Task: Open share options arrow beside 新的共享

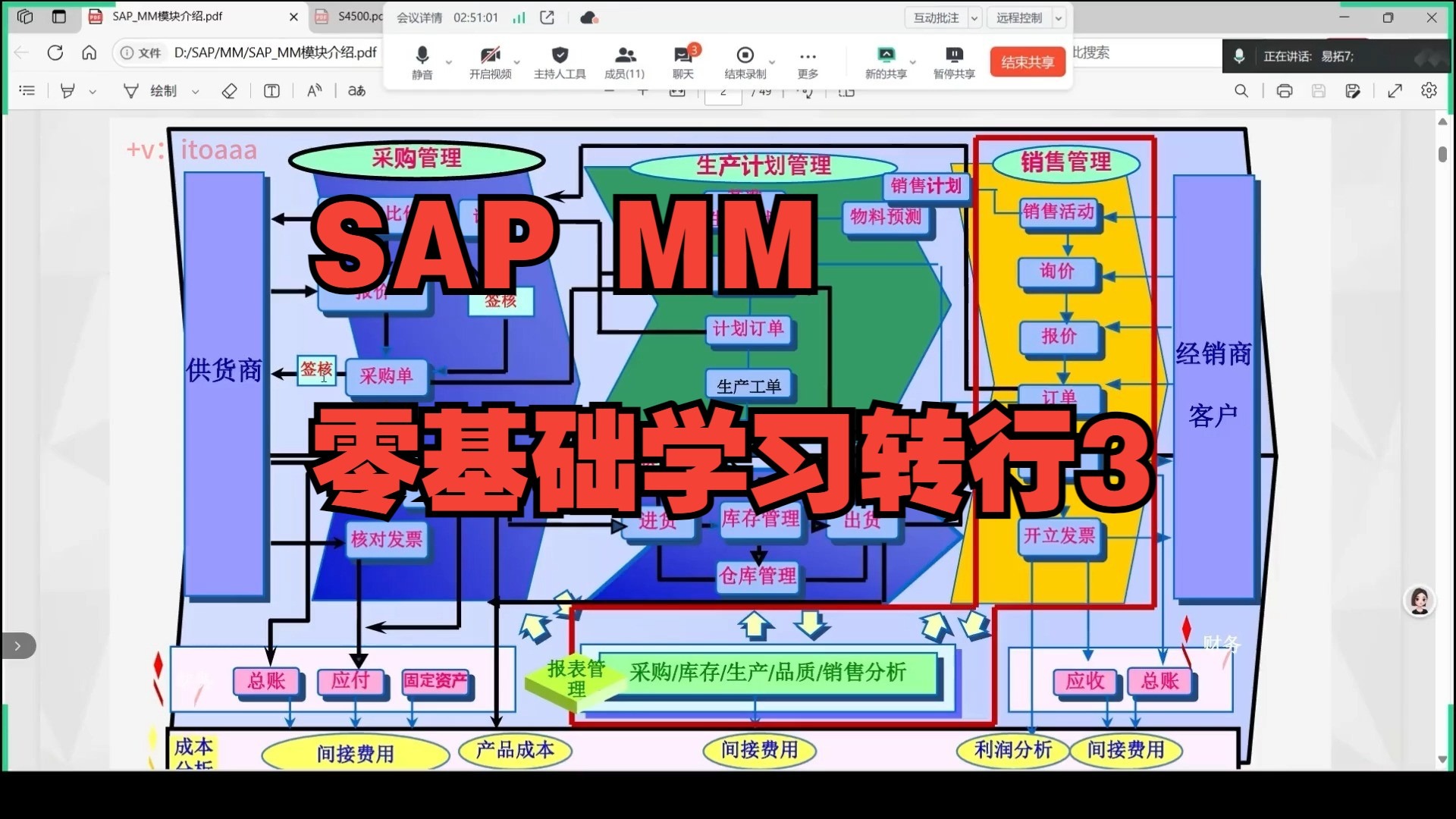Action: (x=913, y=62)
